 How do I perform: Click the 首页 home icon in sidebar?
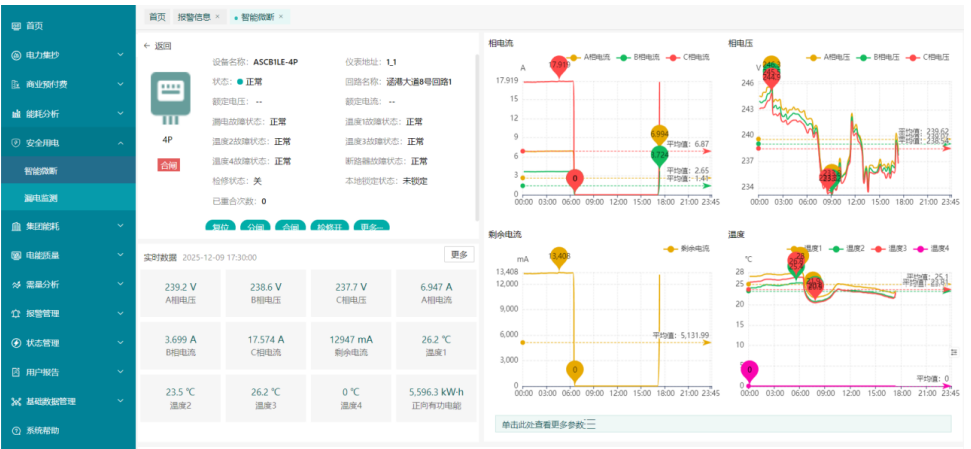coord(15,25)
